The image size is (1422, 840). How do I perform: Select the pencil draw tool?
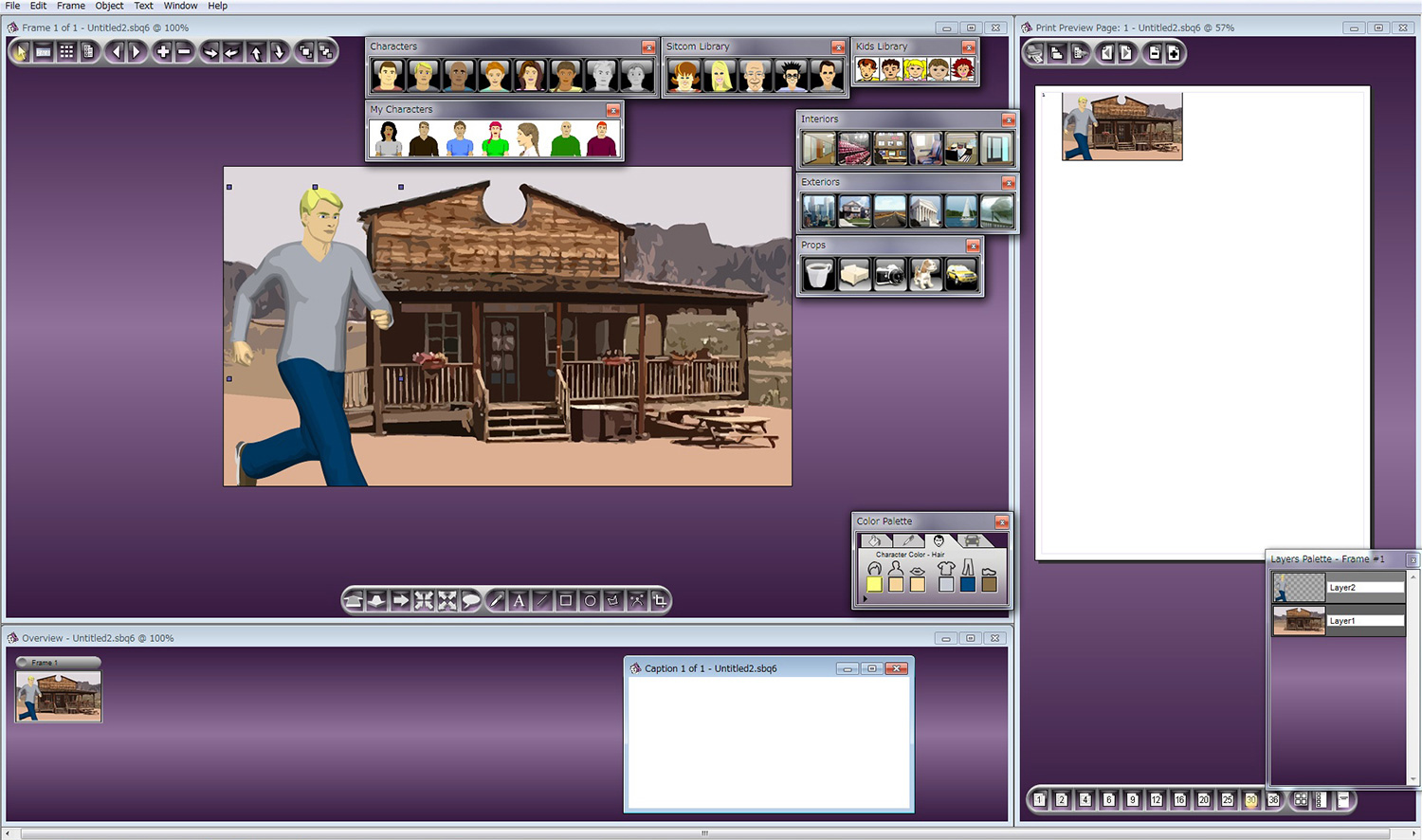click(496, 600)
